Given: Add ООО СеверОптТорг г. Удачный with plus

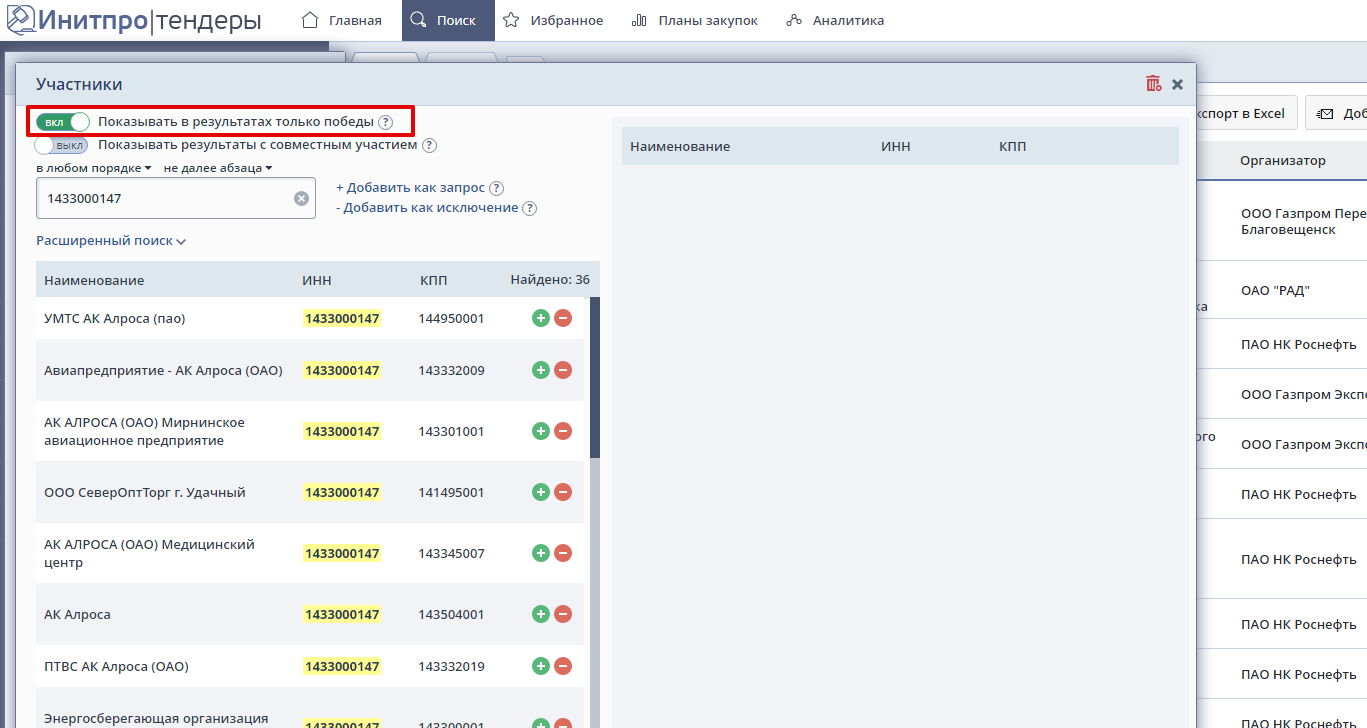Looking at the screenshot, I should 541,492.
